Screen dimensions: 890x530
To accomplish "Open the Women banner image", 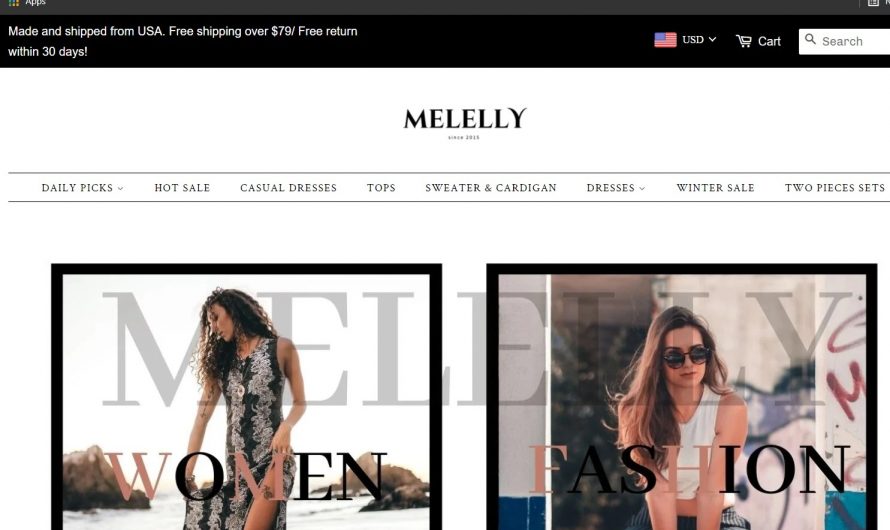I will click(246, 397).
